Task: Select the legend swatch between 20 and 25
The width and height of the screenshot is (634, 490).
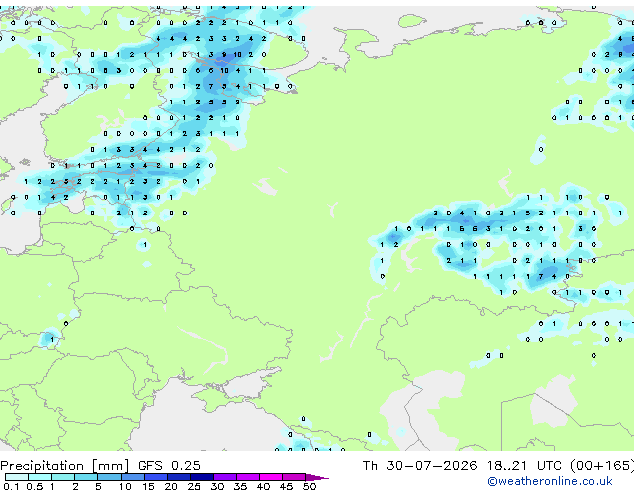Action: [x=179, y=477]
